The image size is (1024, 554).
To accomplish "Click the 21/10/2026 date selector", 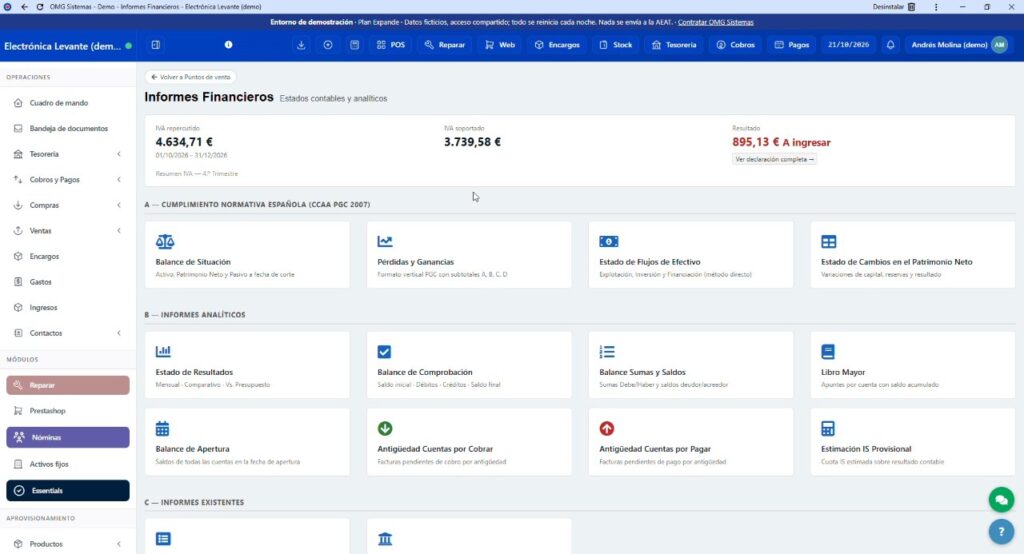I will coord(848,45).
